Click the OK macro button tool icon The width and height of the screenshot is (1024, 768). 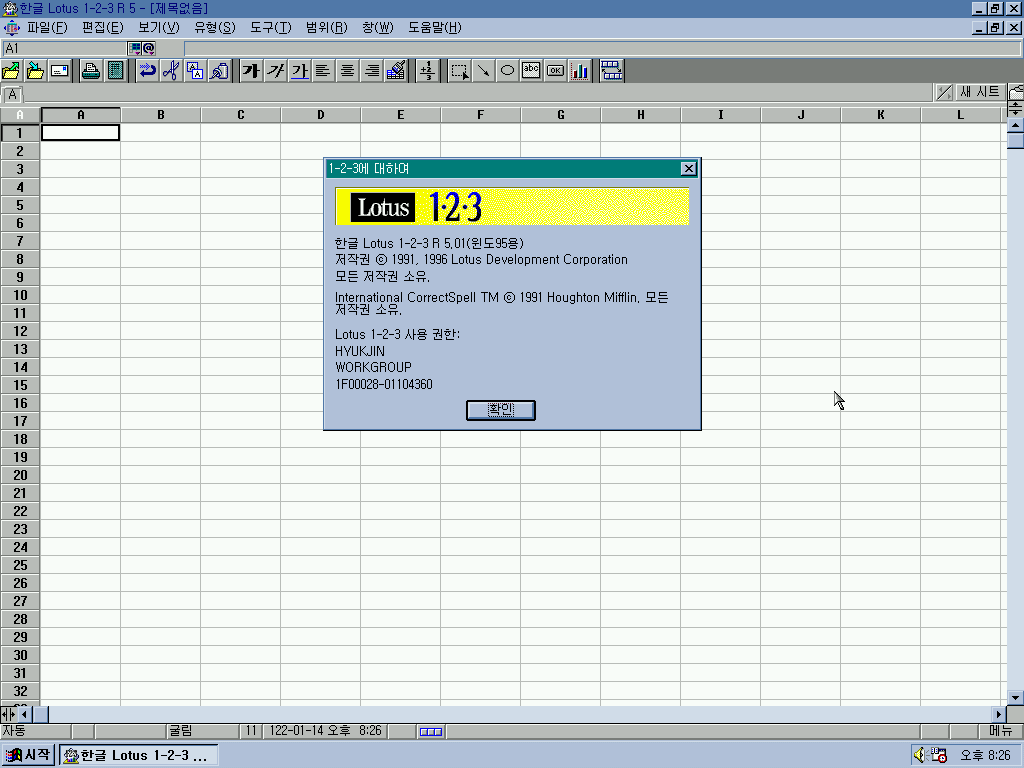[x=556, y=71]
